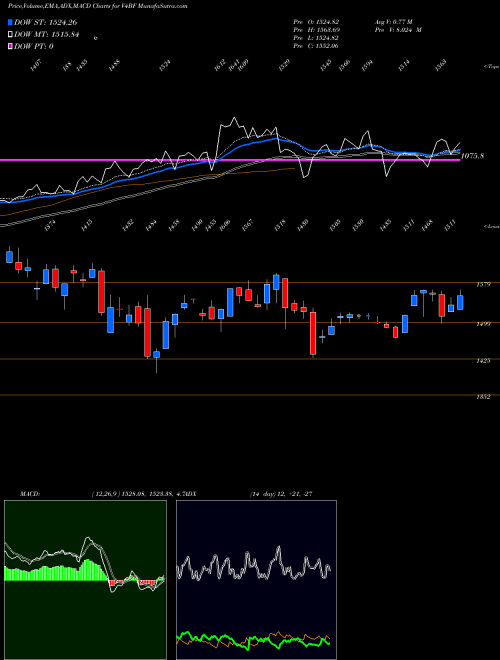Click the 1425 price level label
The width and height of the screenshot is (500, 660).
tap(483, 361)
